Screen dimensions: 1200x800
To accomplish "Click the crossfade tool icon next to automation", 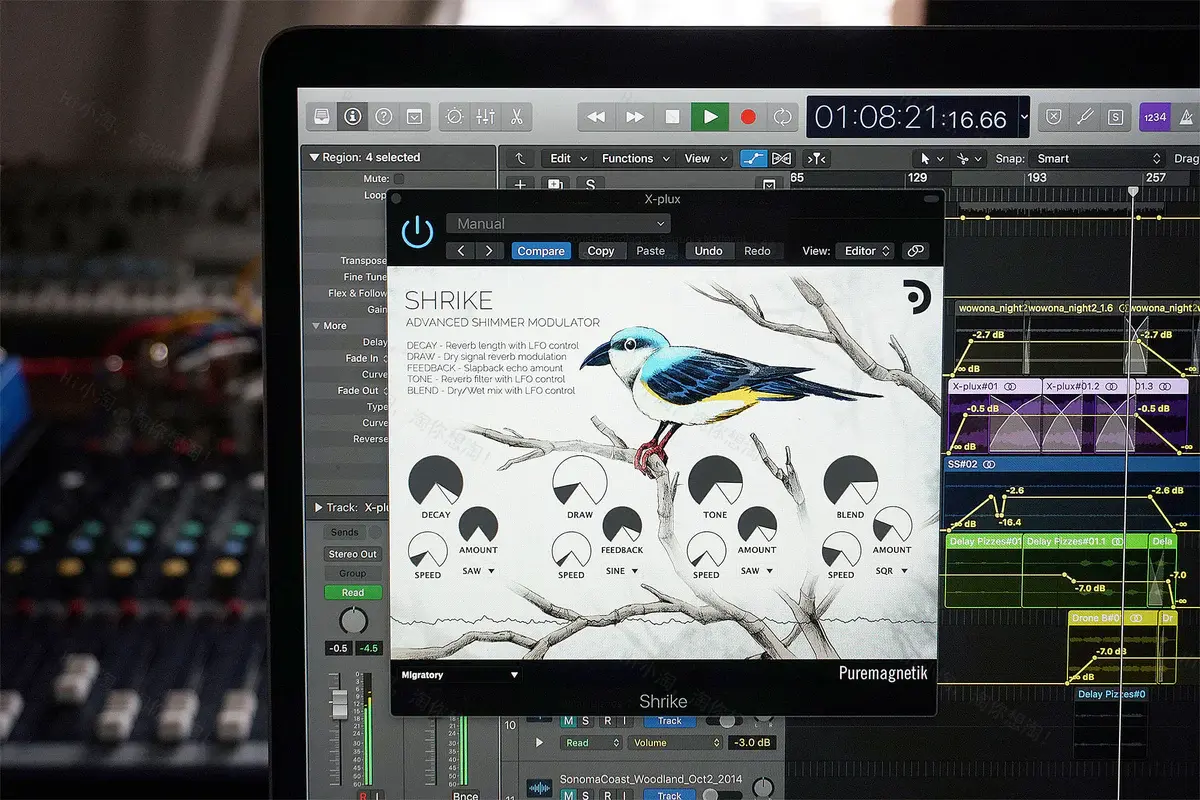I will pos(781,157).
